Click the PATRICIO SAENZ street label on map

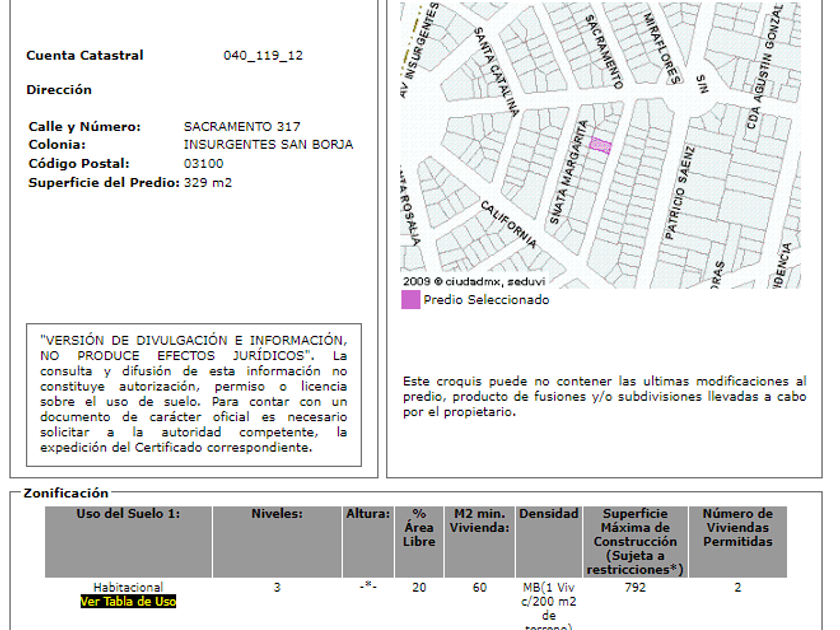point(679,192)
